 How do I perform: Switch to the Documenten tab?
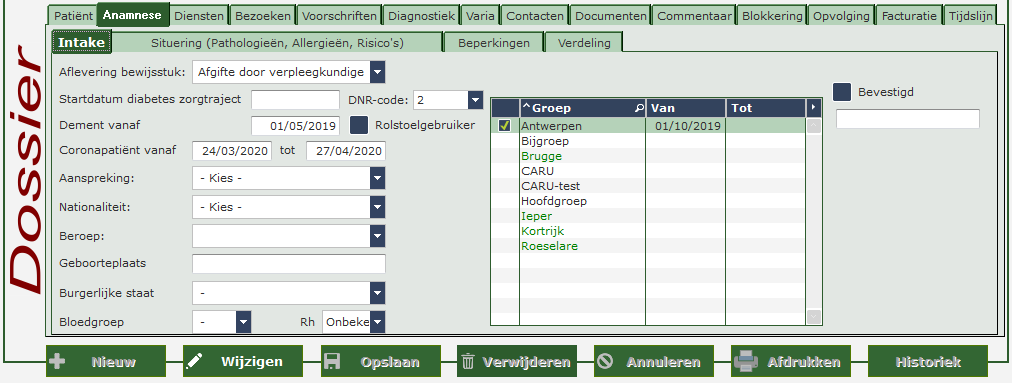click(611, 16)
